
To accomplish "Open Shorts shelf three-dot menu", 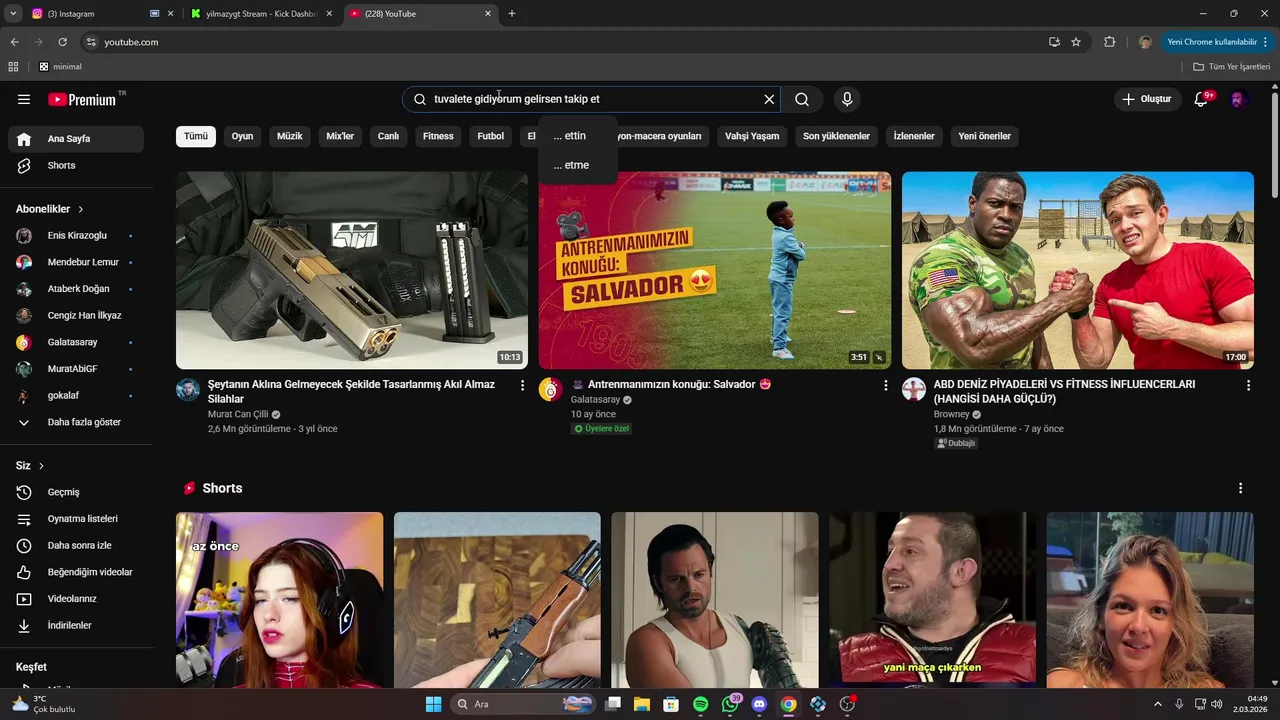I will point(1240,488).
